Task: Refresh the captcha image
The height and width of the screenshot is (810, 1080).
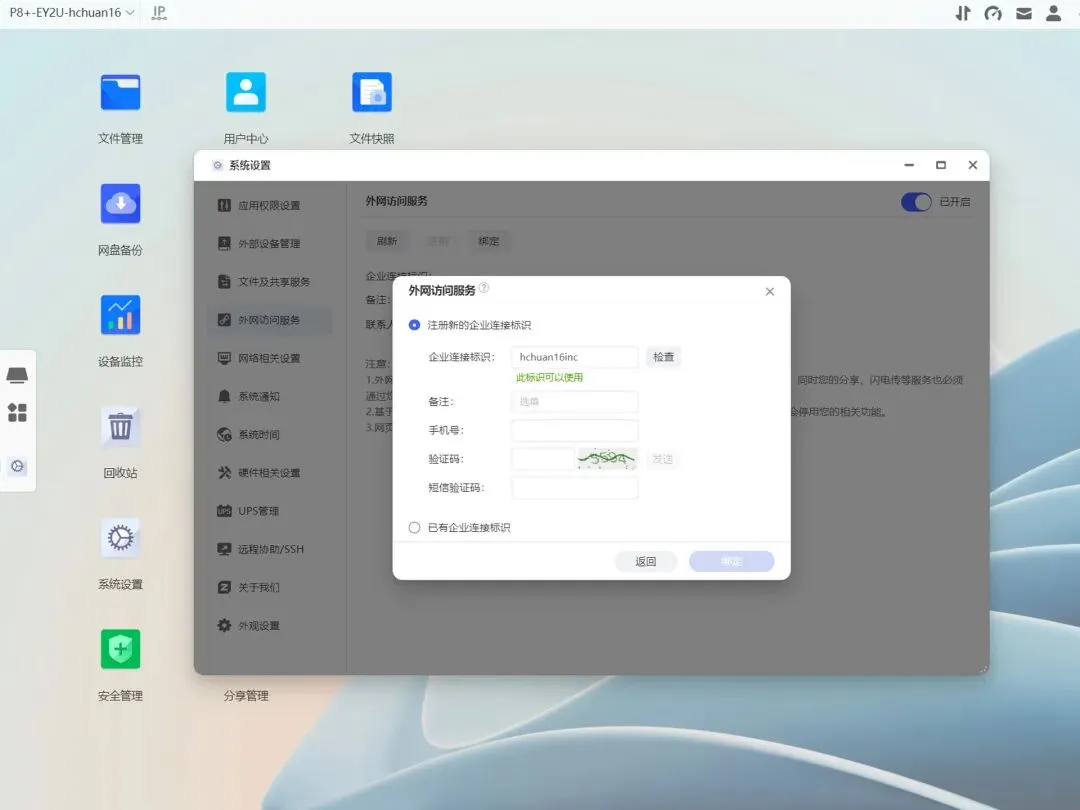Action: point(607,459)
